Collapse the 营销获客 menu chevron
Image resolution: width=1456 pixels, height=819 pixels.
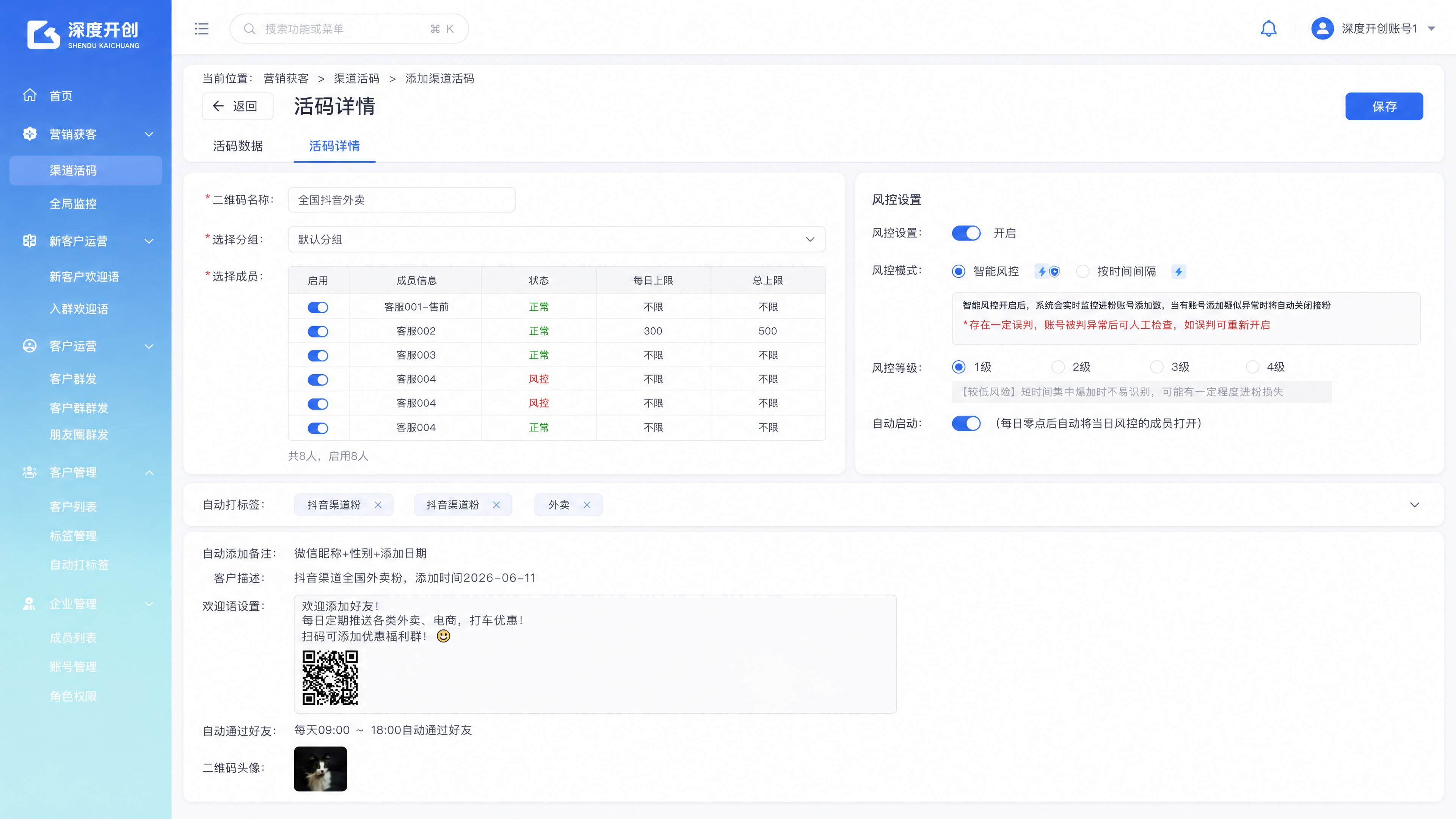pyautogui.click(x=149, y=135)
